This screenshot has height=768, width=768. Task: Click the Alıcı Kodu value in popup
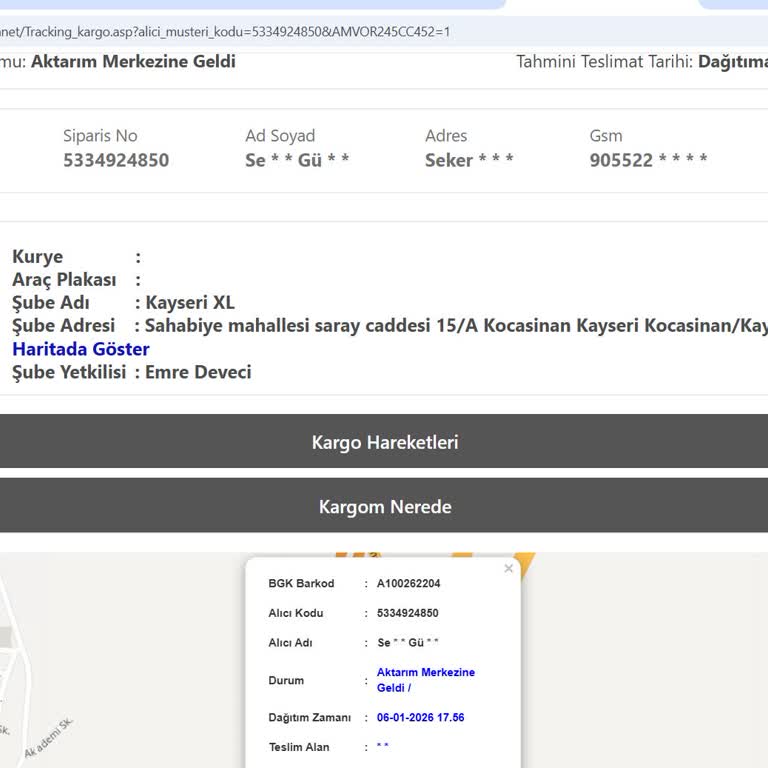coord(407,613)
